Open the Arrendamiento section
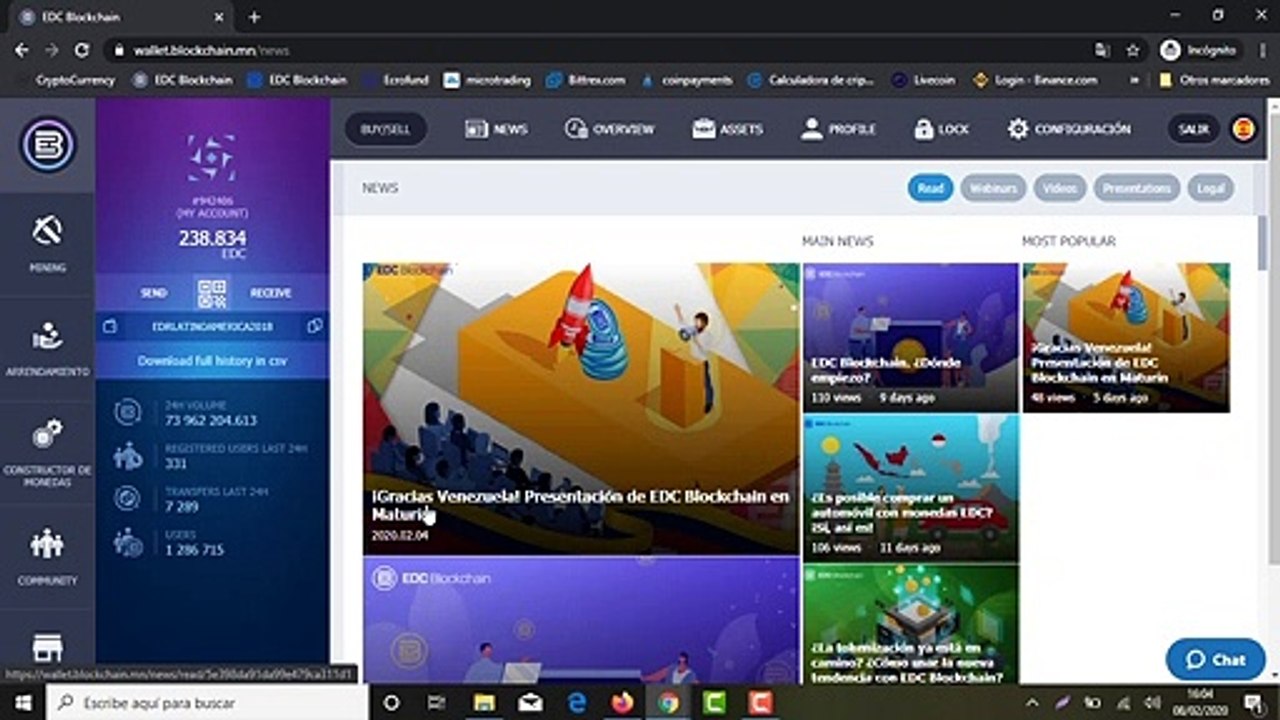This screenshot has height=720, width=1280. coord(47,348)
